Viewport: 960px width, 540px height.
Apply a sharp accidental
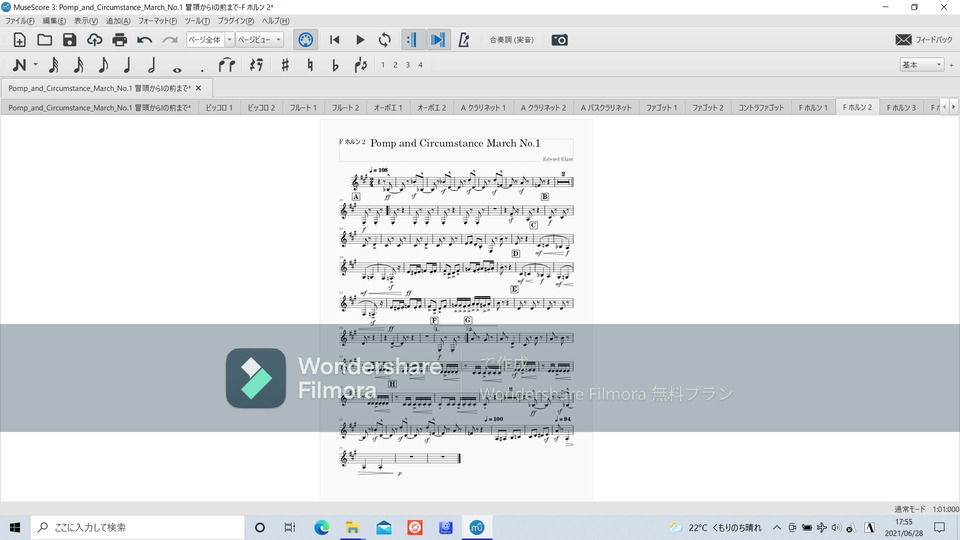(x=285, y=64)
